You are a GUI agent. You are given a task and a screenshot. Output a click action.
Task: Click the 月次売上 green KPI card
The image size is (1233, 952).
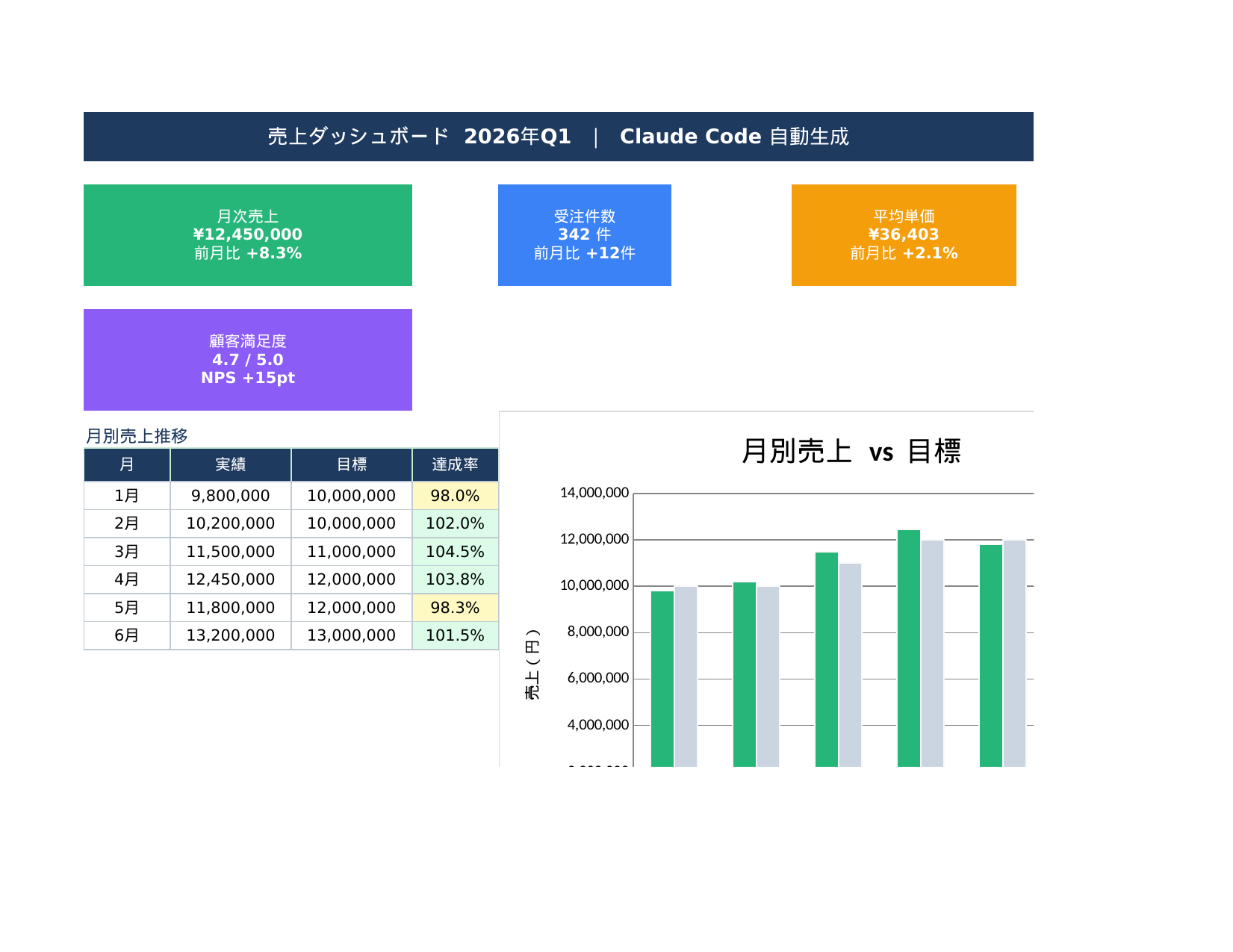247,234
